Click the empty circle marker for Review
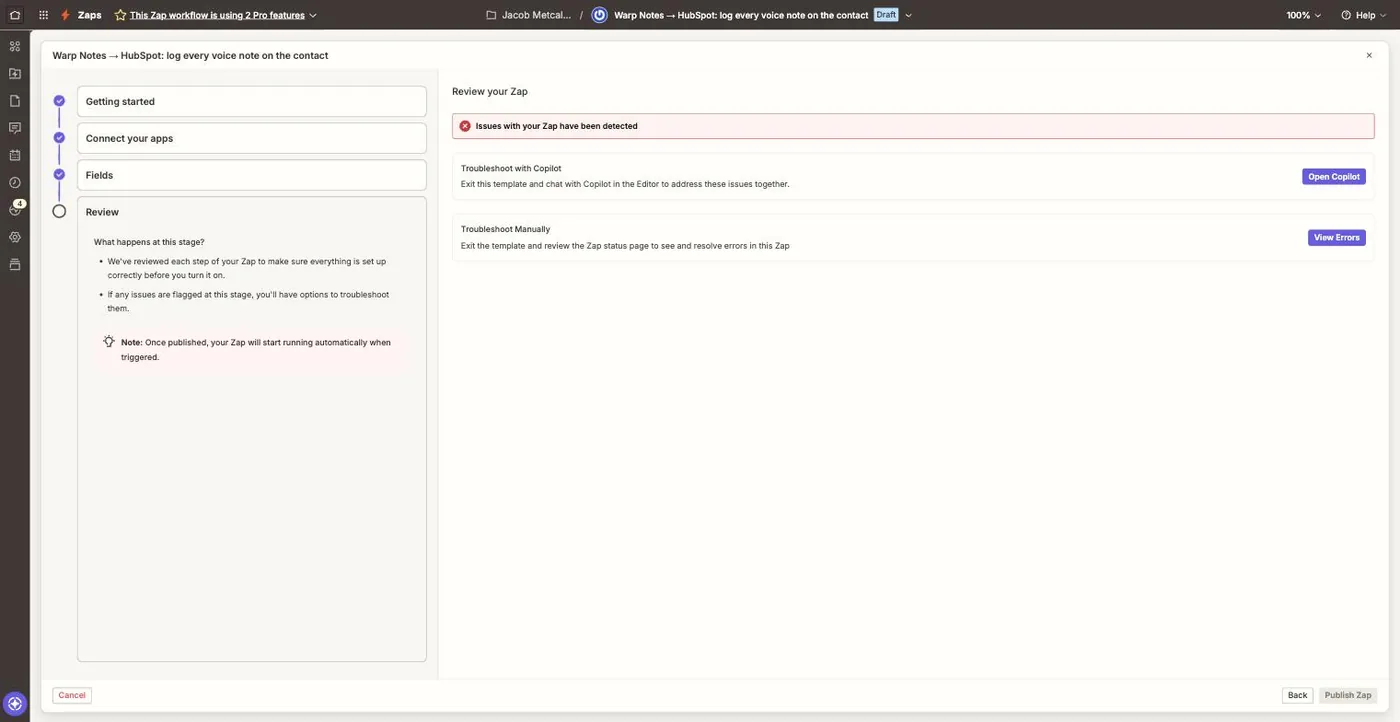 click(59, 212)
